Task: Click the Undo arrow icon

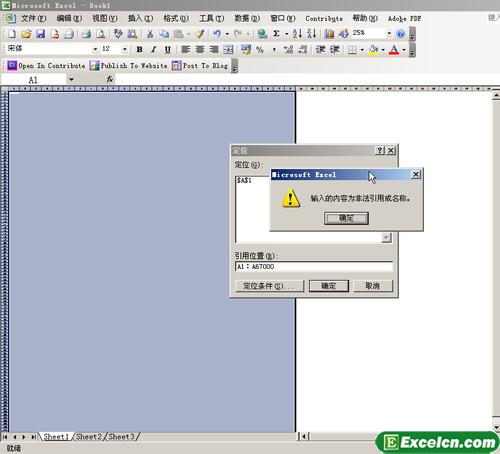Action: pyautogui.click(x=217, y=33)
